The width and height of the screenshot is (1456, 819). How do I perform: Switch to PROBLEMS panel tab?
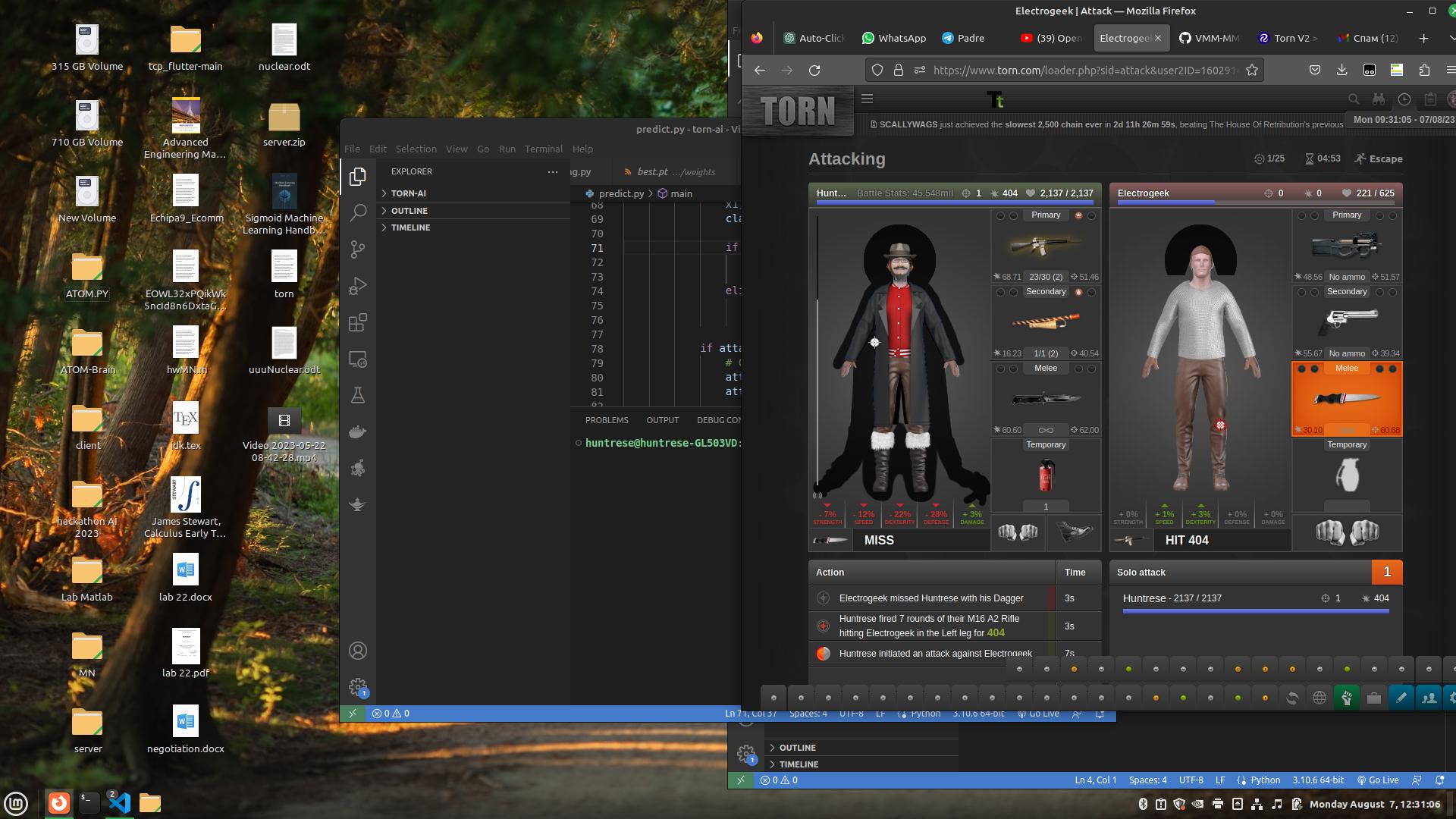click(x=607, y=420)
